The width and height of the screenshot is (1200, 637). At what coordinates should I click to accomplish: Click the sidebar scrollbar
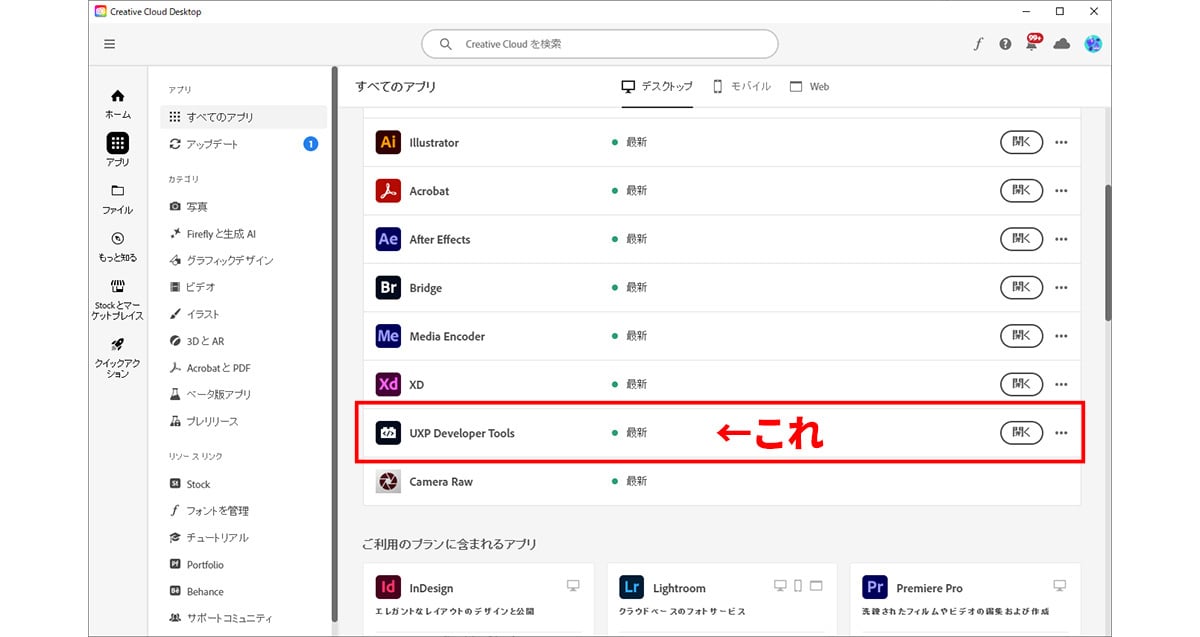[335, 345]
